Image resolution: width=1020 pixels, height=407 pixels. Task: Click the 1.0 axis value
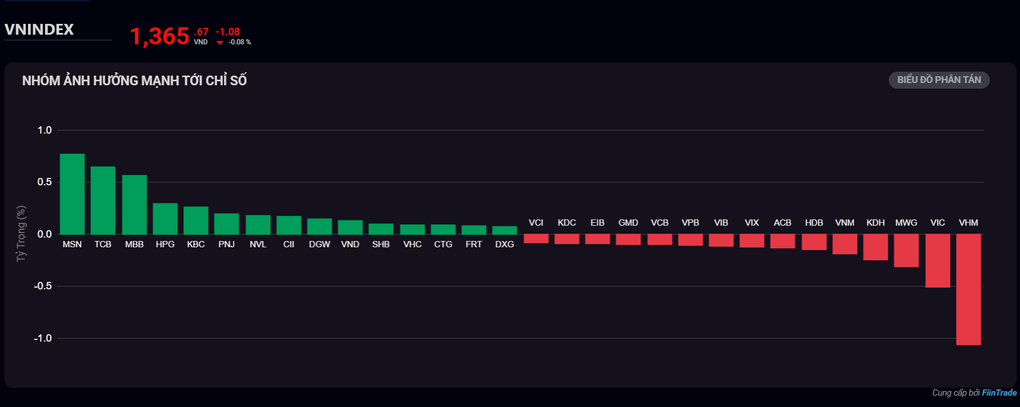(45, 130)
